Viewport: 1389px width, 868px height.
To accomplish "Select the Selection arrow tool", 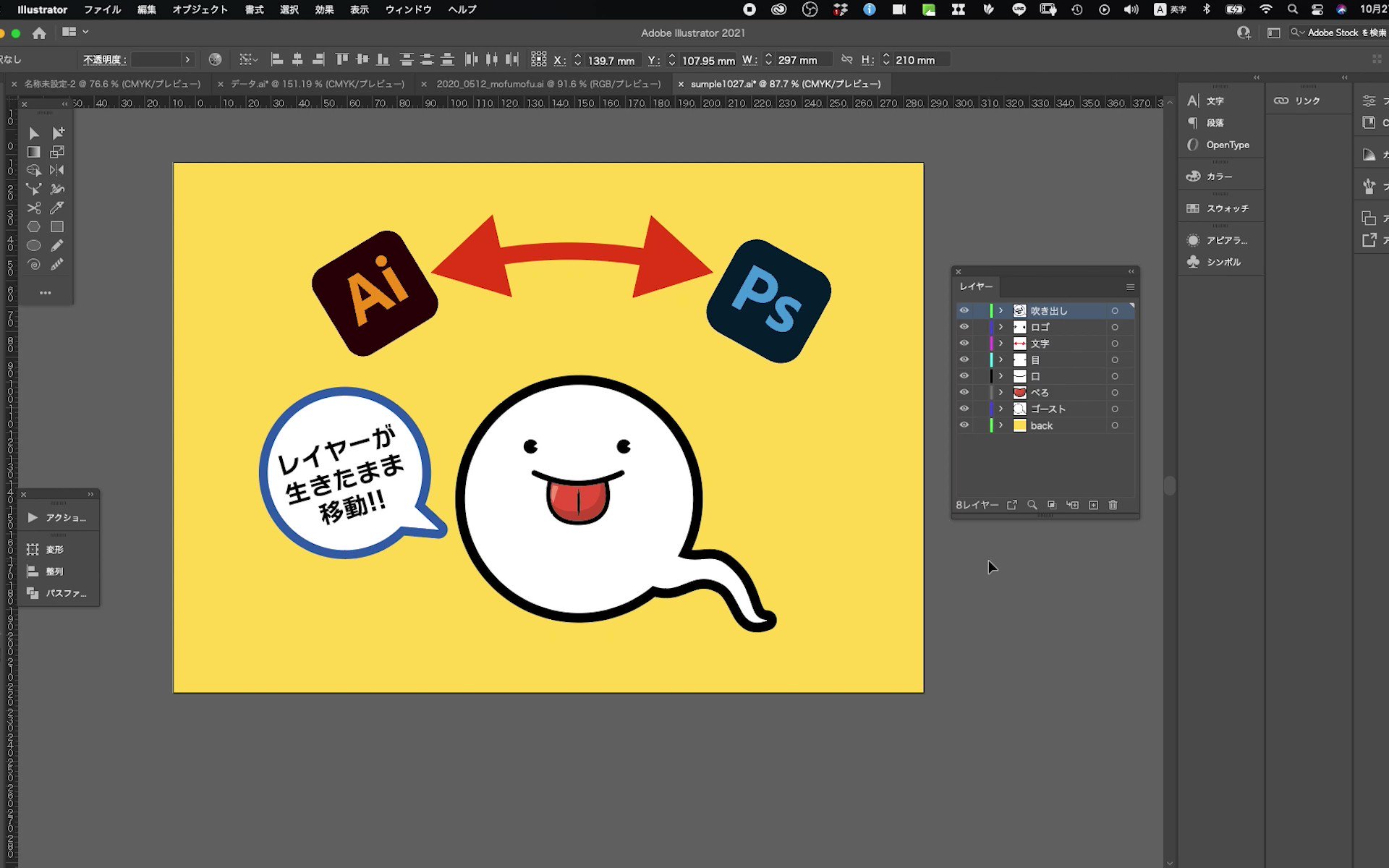I will click(33, 133).
